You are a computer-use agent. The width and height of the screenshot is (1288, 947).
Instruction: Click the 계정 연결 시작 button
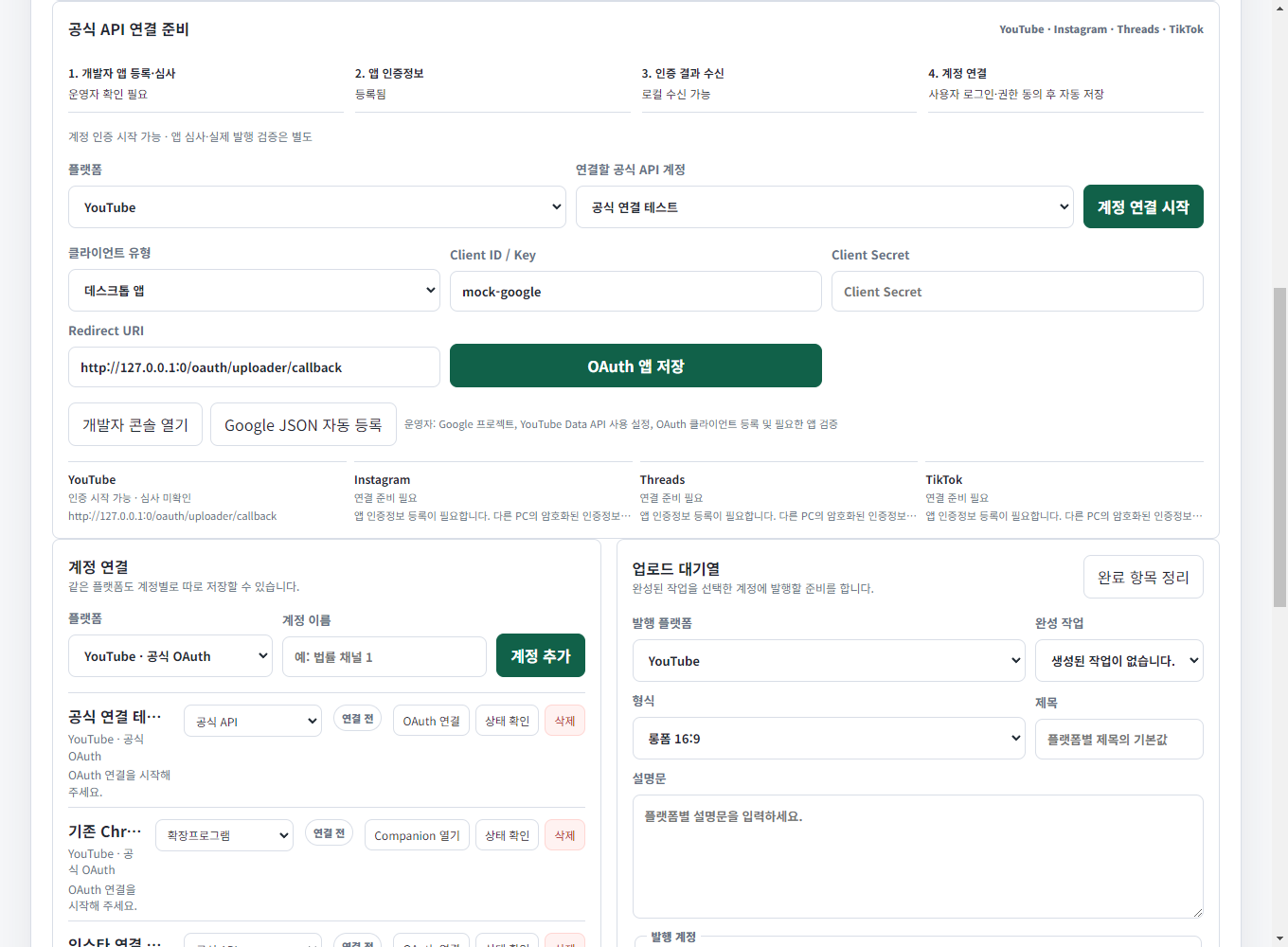[1143, 206]
